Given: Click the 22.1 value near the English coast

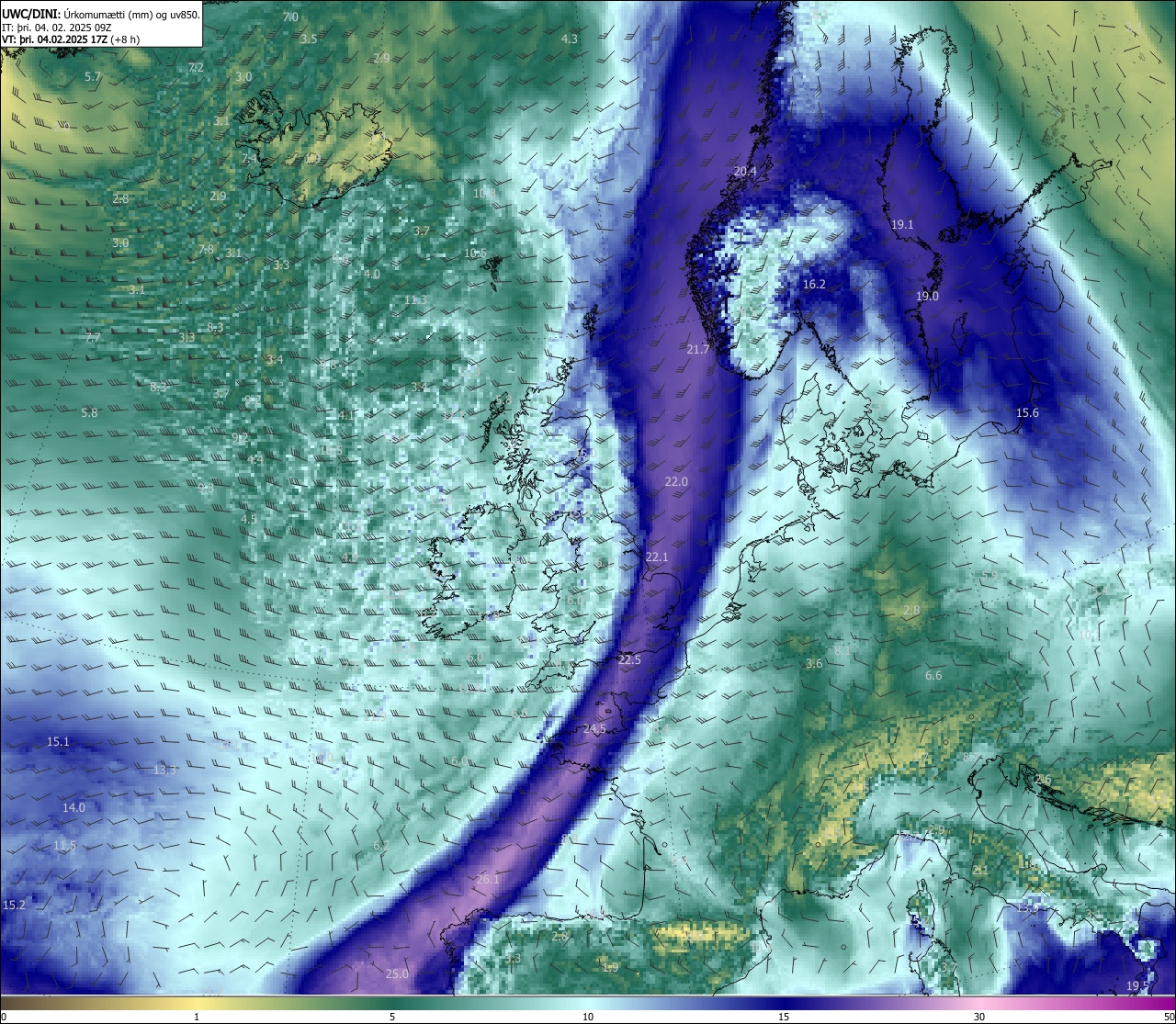Looking at the screenshot, I should click(x=657, y=557).
